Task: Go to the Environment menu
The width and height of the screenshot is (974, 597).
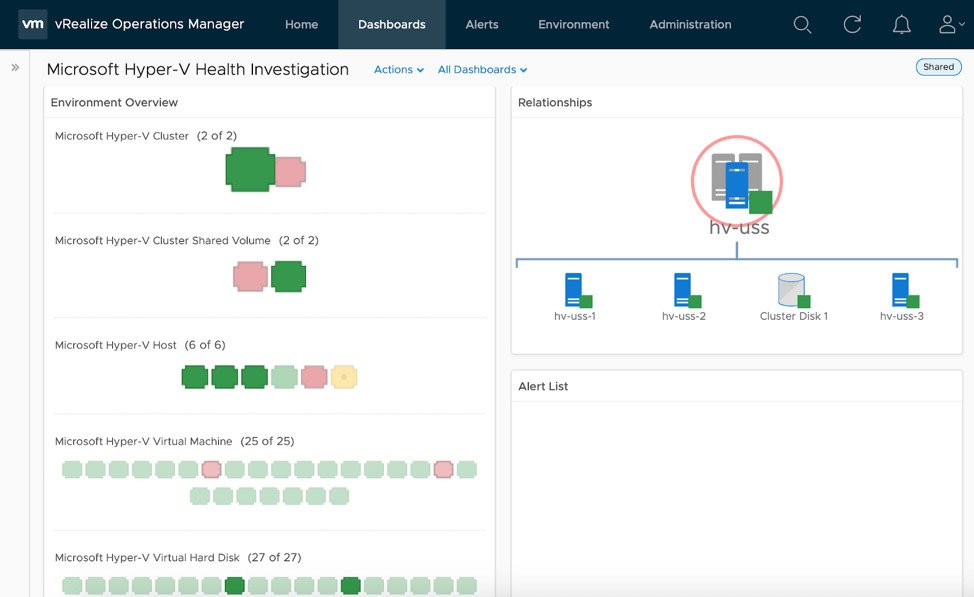Action: pyautogui.click(x=573, y=24)
